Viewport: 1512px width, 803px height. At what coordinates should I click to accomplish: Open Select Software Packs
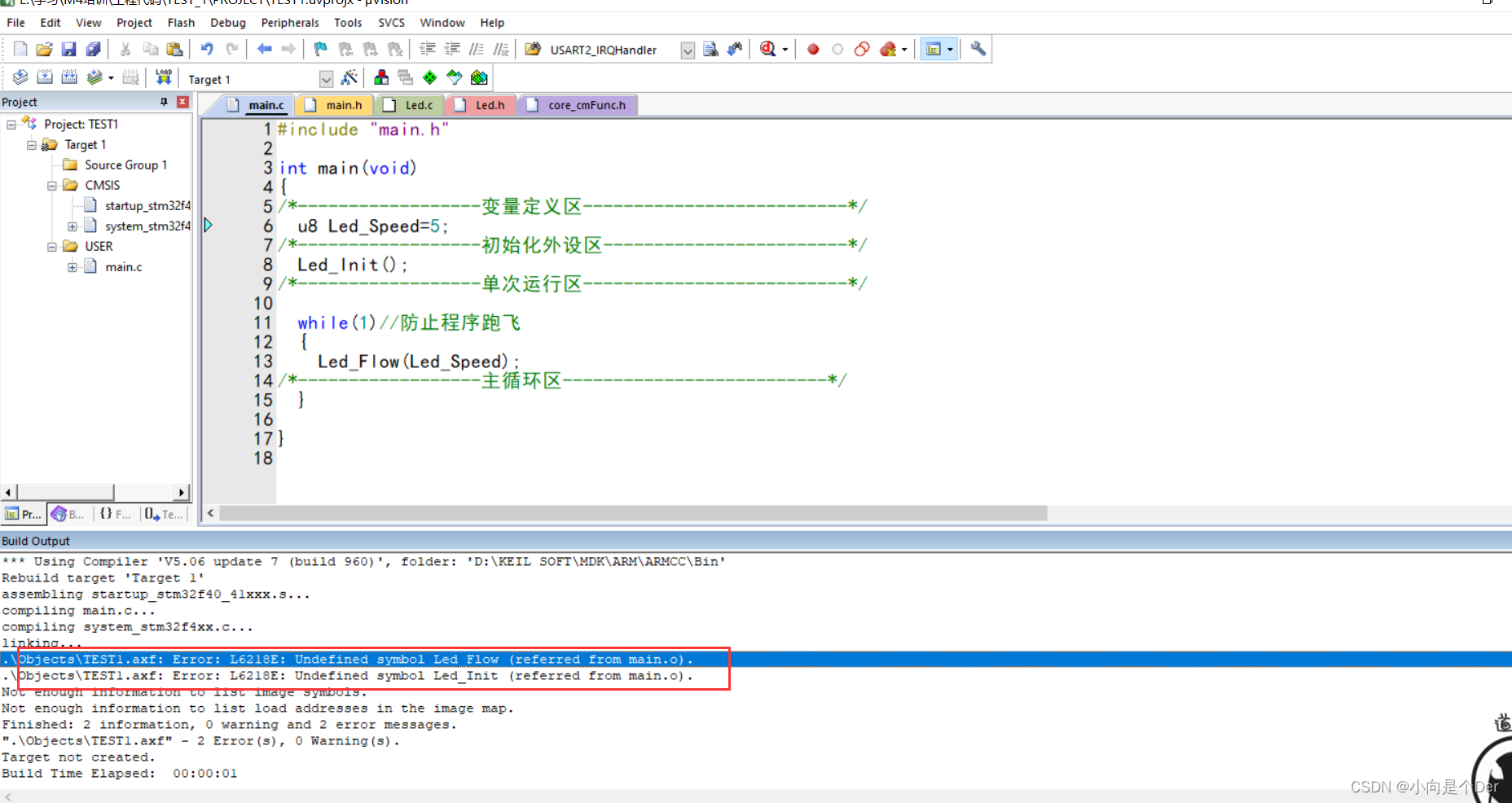[455, 77]
